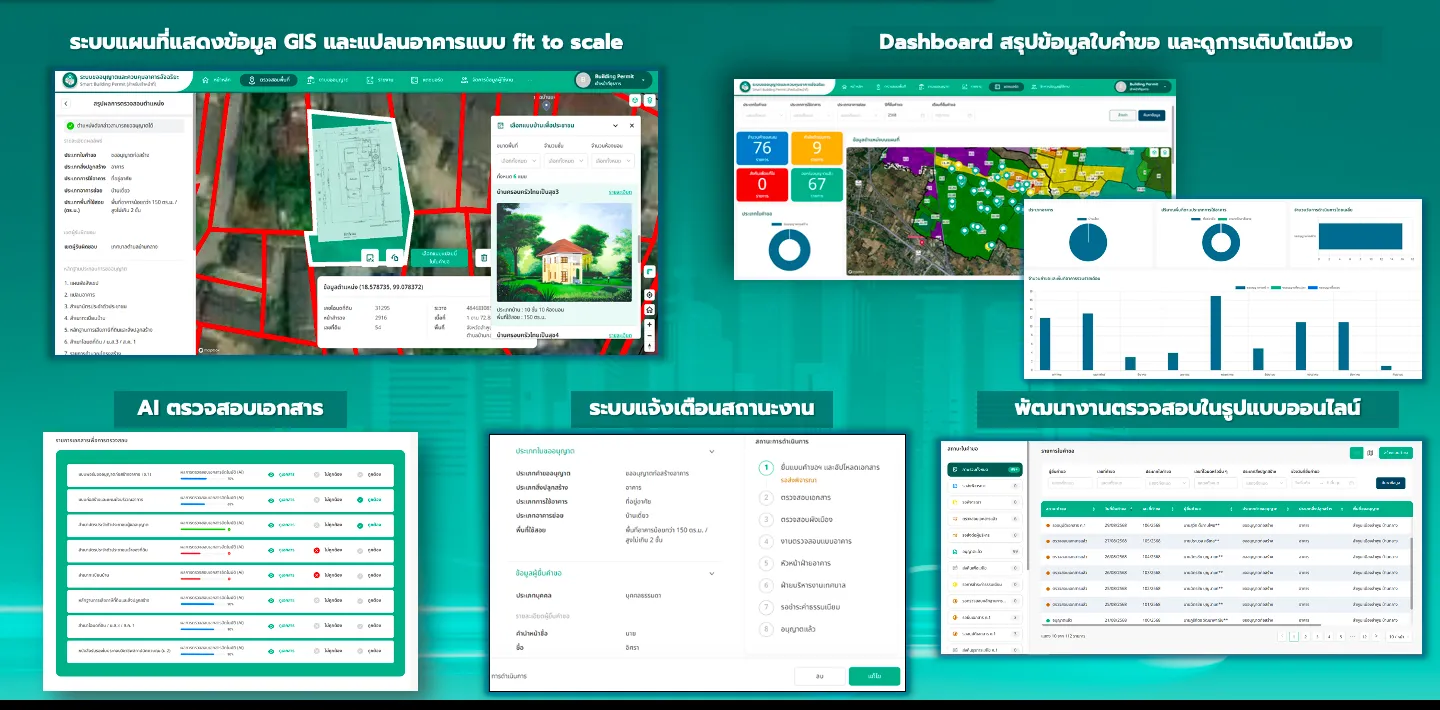
Task: Toggle red 'ไม่ถูกต้อง' option in fourth document row
Action: [x=316, y=550]
